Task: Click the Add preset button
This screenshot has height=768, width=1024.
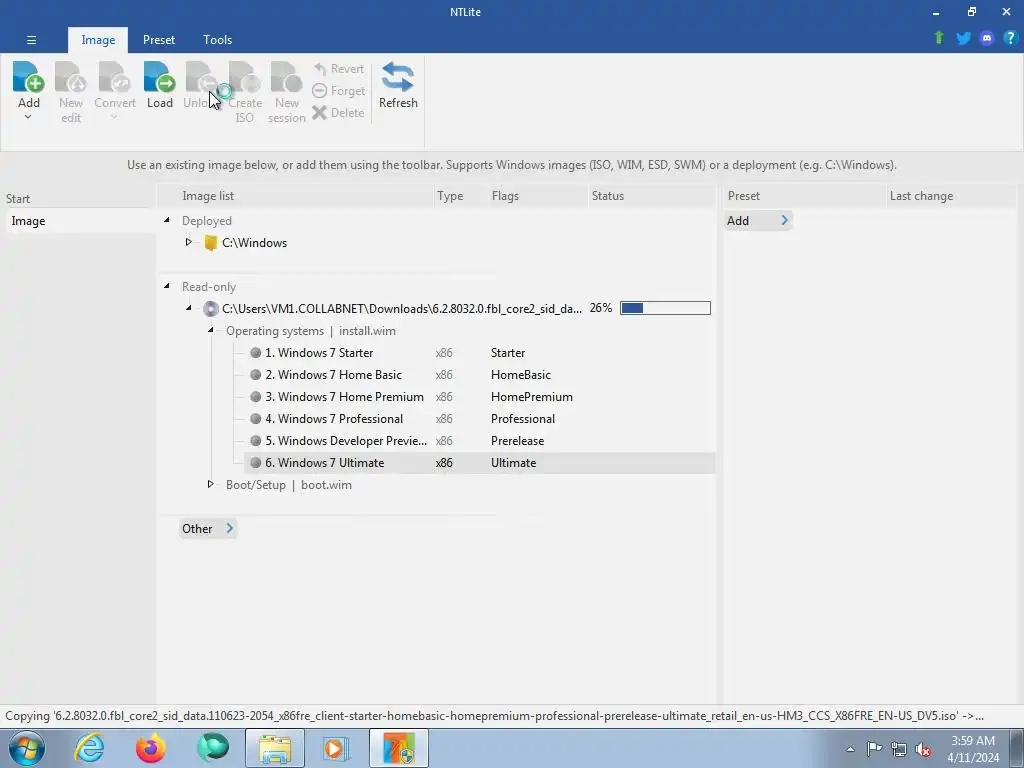Action: tap(758, 221)
